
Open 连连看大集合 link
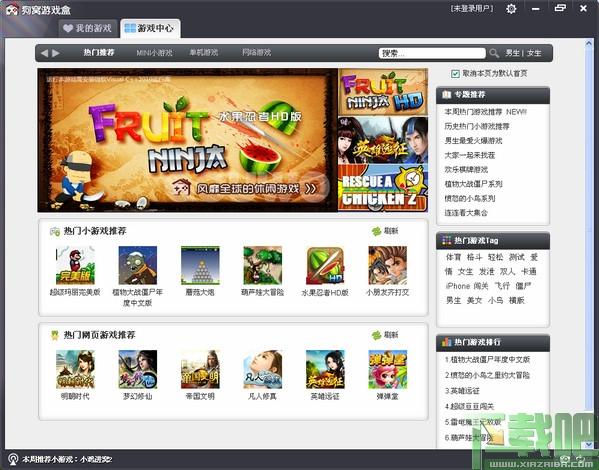pos(466,213)
